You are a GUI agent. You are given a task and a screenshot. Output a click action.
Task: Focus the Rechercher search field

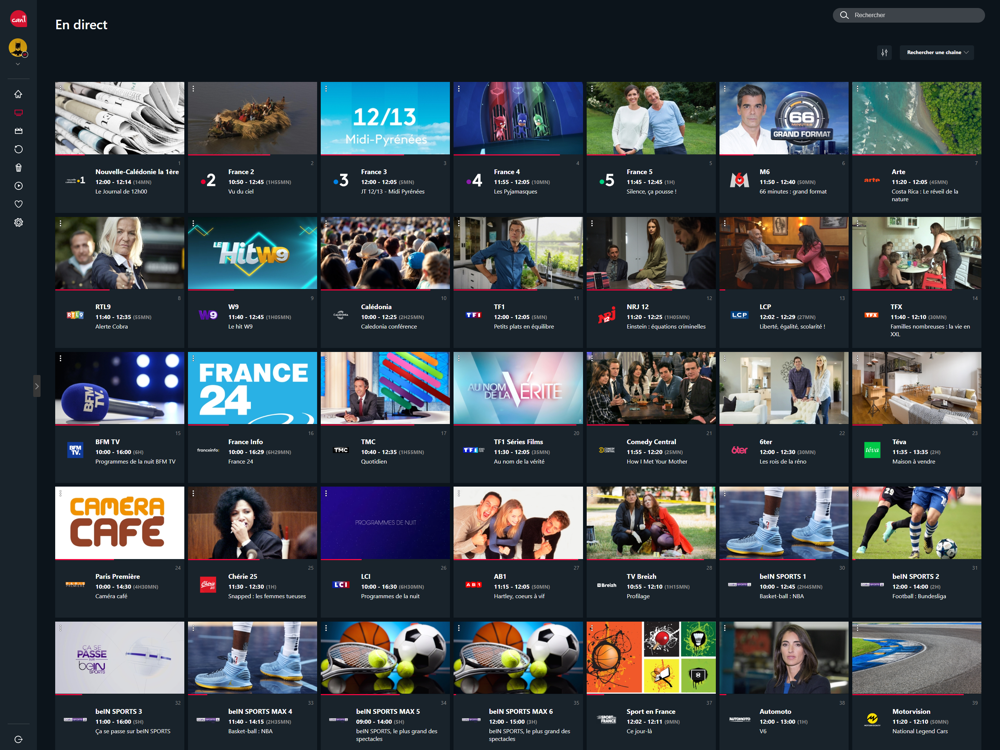pos(909,15)
